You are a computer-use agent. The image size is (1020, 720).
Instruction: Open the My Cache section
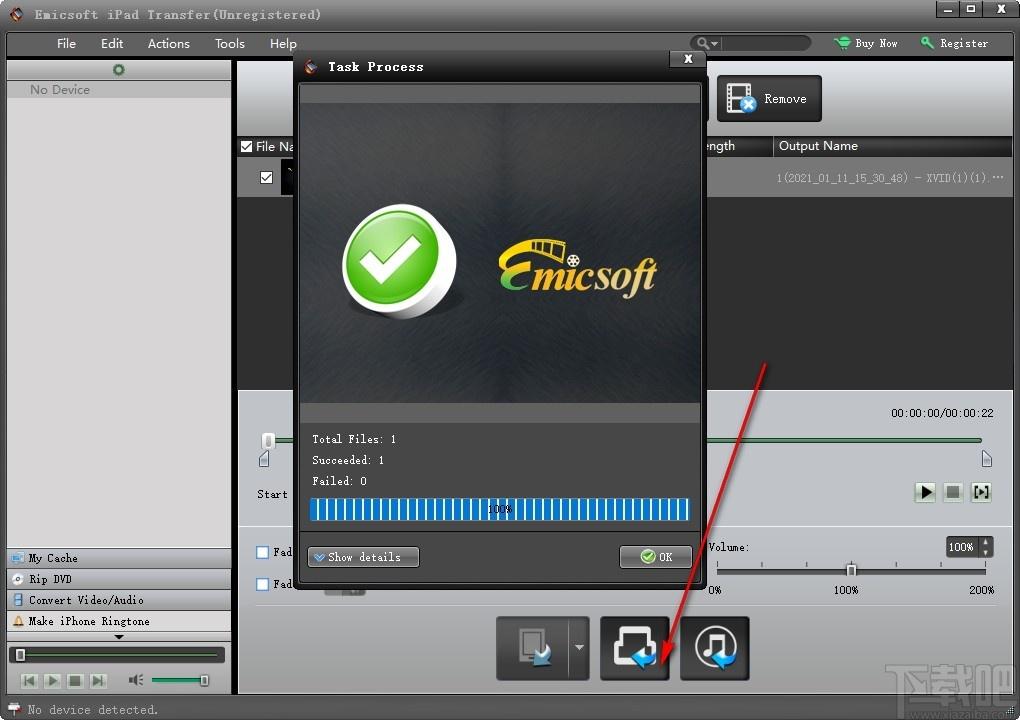pos(118,558)
